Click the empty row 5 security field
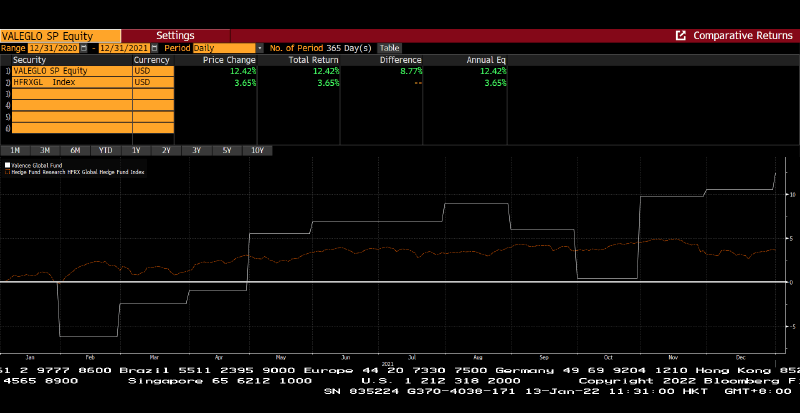 coord(72,116)
